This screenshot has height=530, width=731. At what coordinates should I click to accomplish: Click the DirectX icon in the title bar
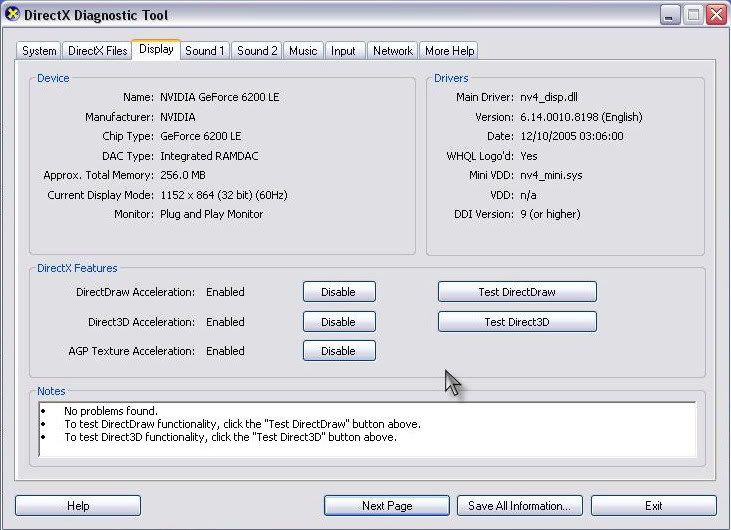tap(13, 15)
